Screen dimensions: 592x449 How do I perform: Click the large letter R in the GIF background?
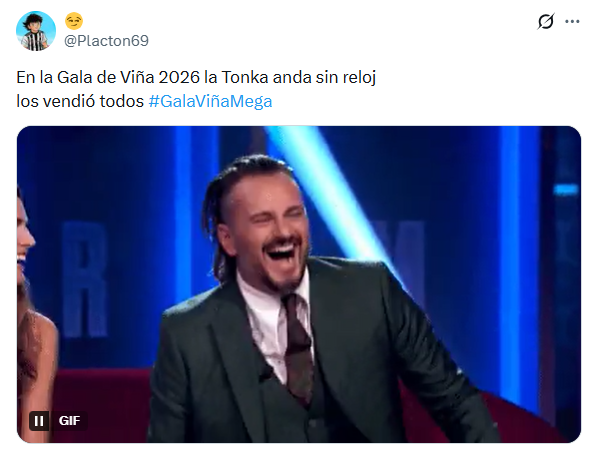point(85,279)
